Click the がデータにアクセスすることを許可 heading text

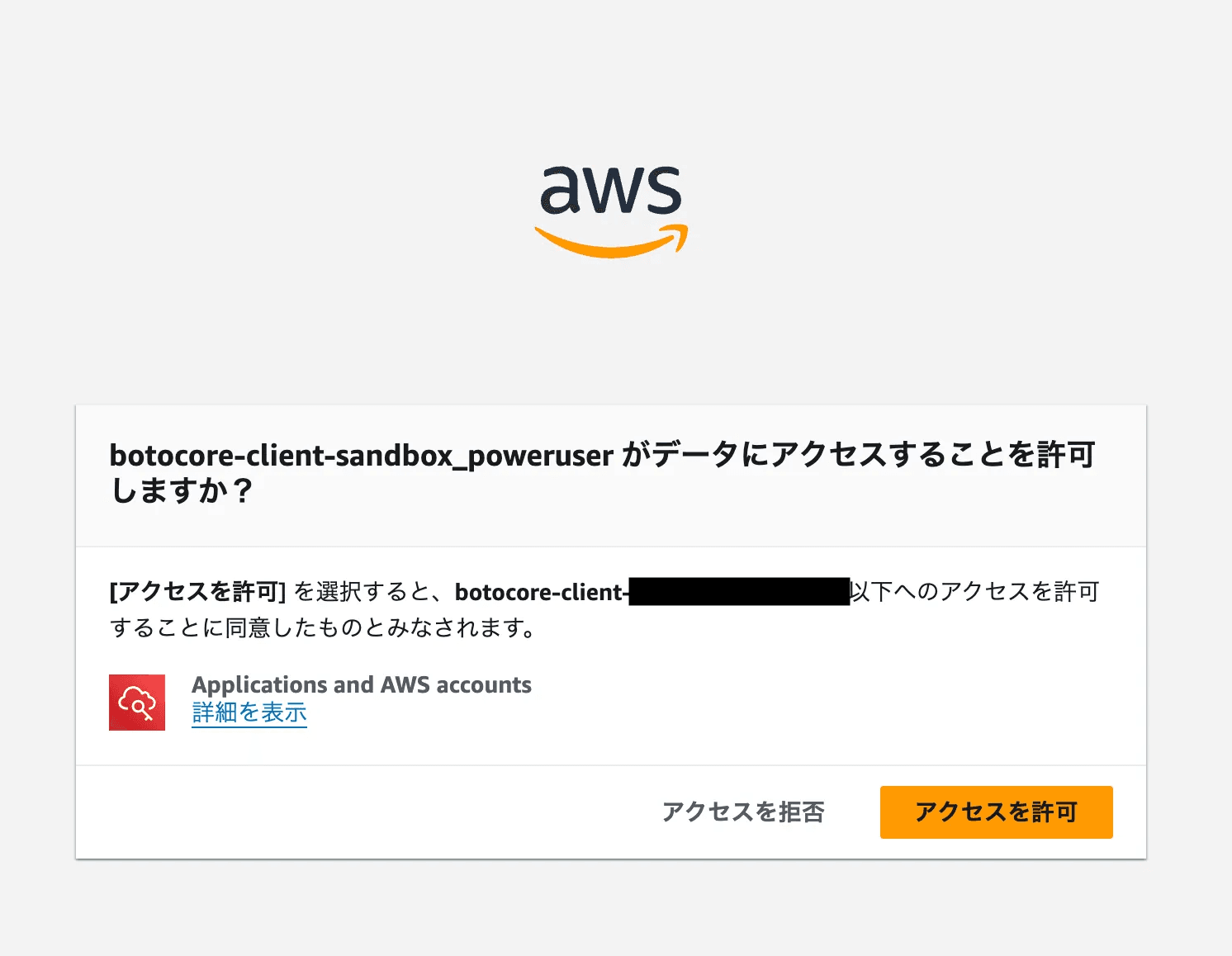pos(857,455)
